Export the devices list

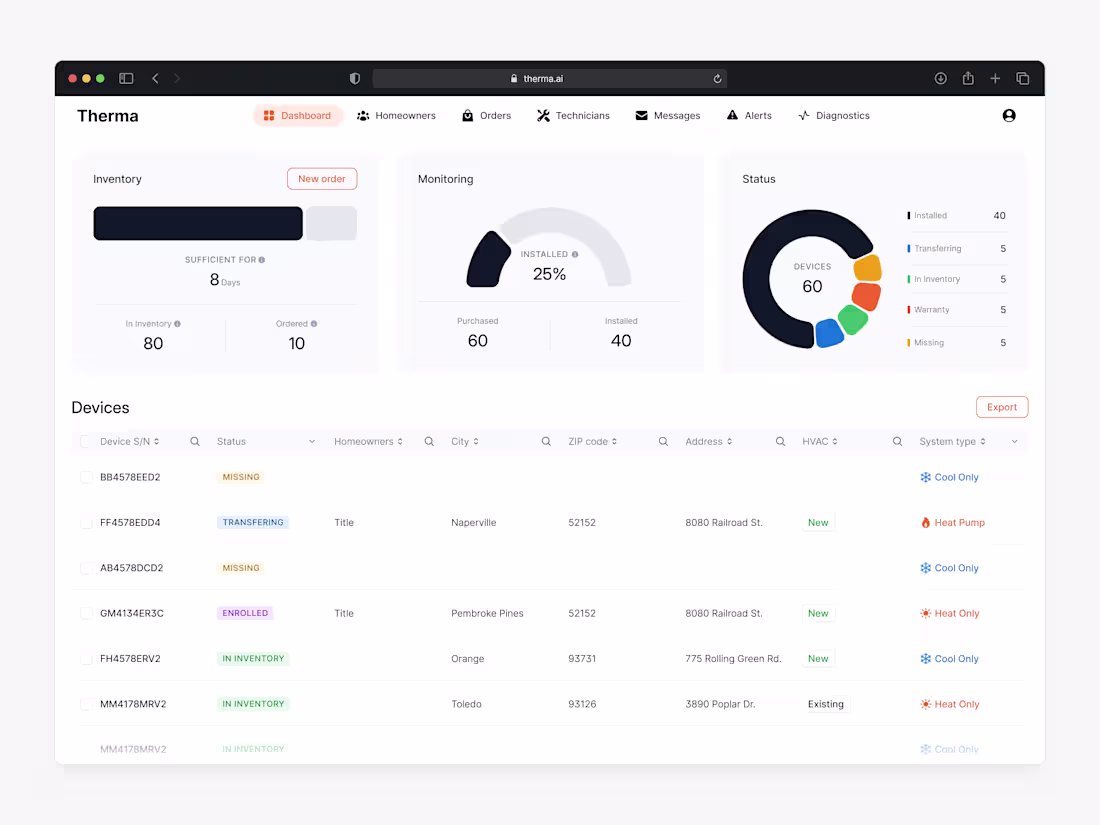(1001, 406)
